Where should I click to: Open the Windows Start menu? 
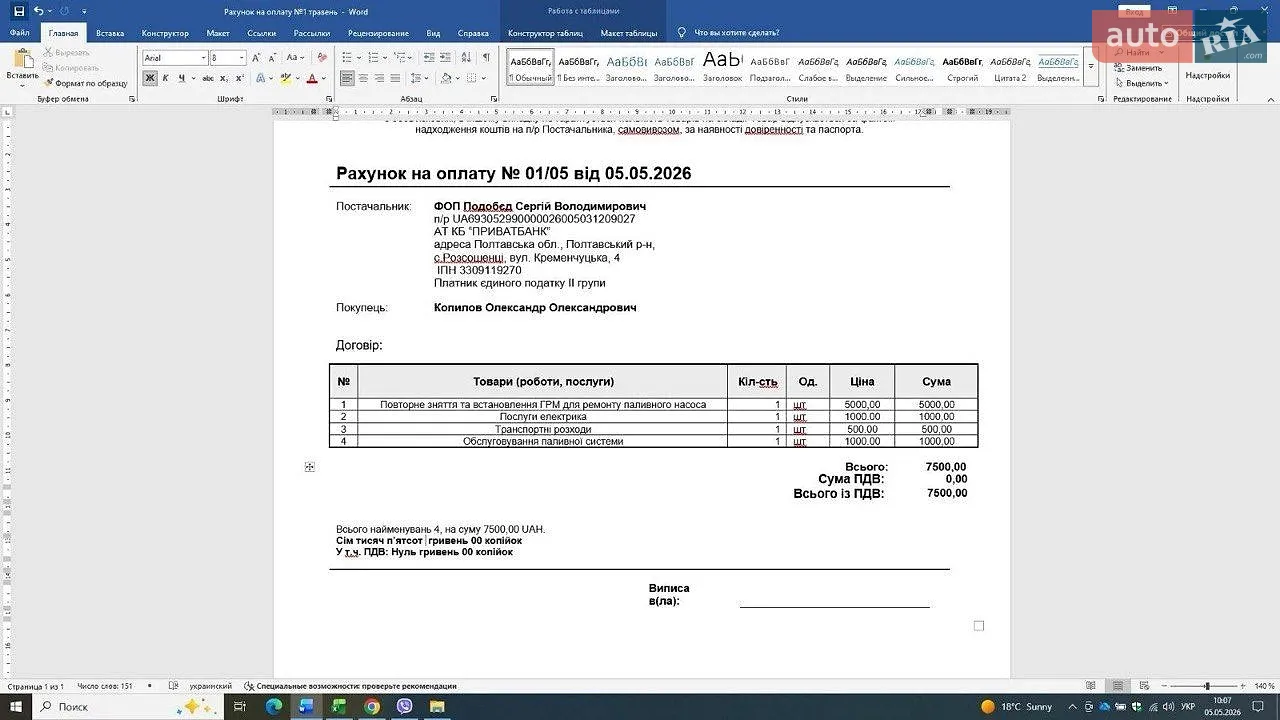16,706
